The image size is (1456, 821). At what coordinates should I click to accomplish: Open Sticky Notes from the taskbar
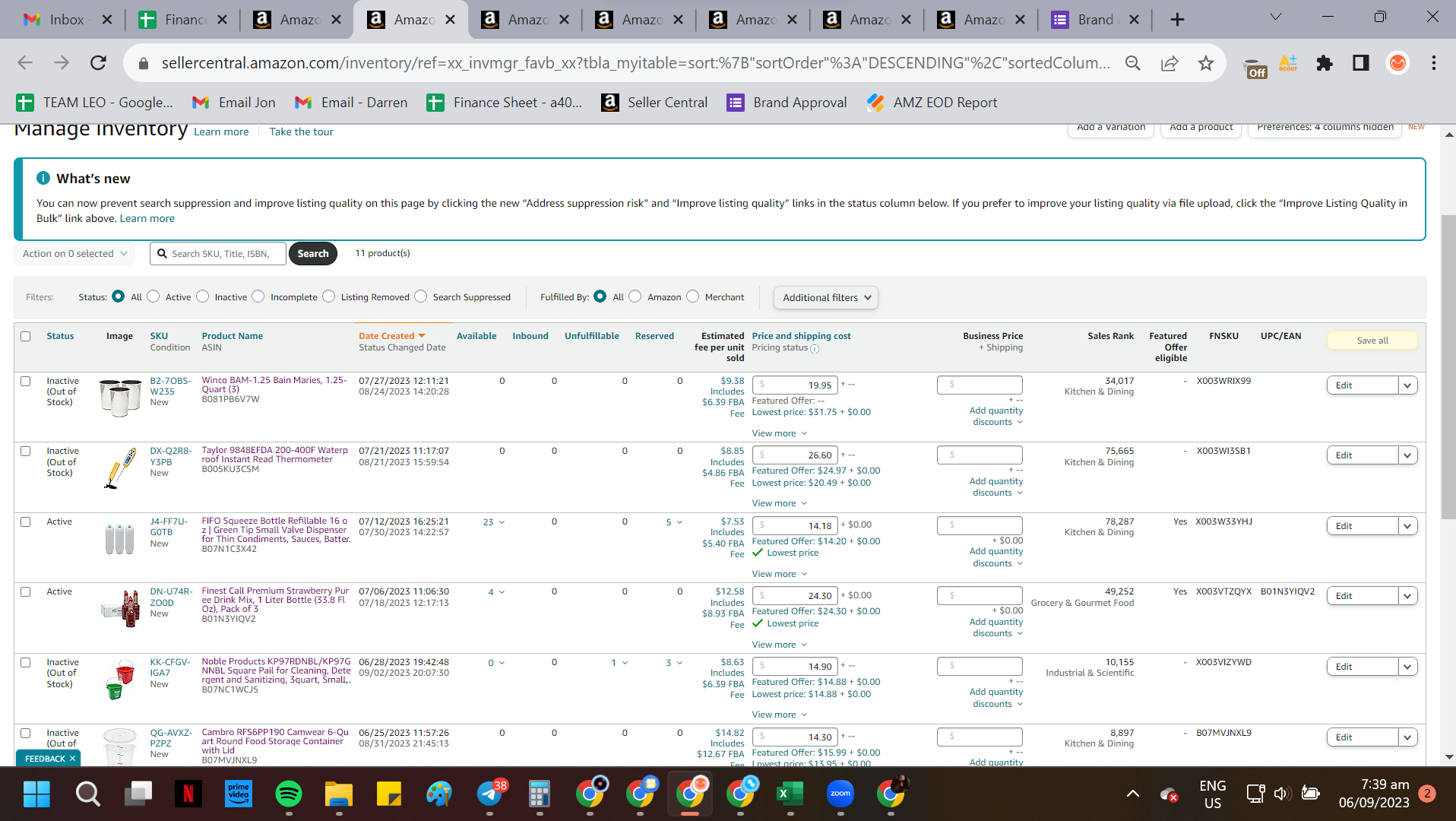(x=389, y=794)
